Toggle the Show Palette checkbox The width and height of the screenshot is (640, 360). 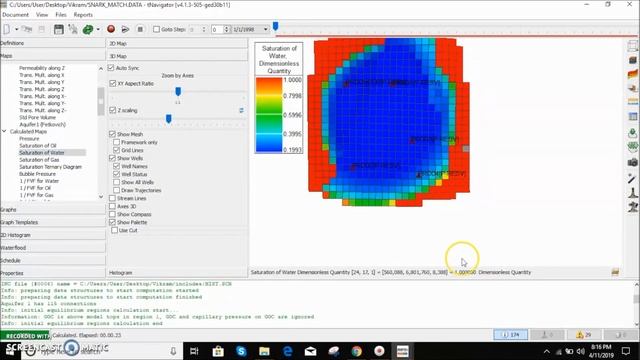[112, 222]
